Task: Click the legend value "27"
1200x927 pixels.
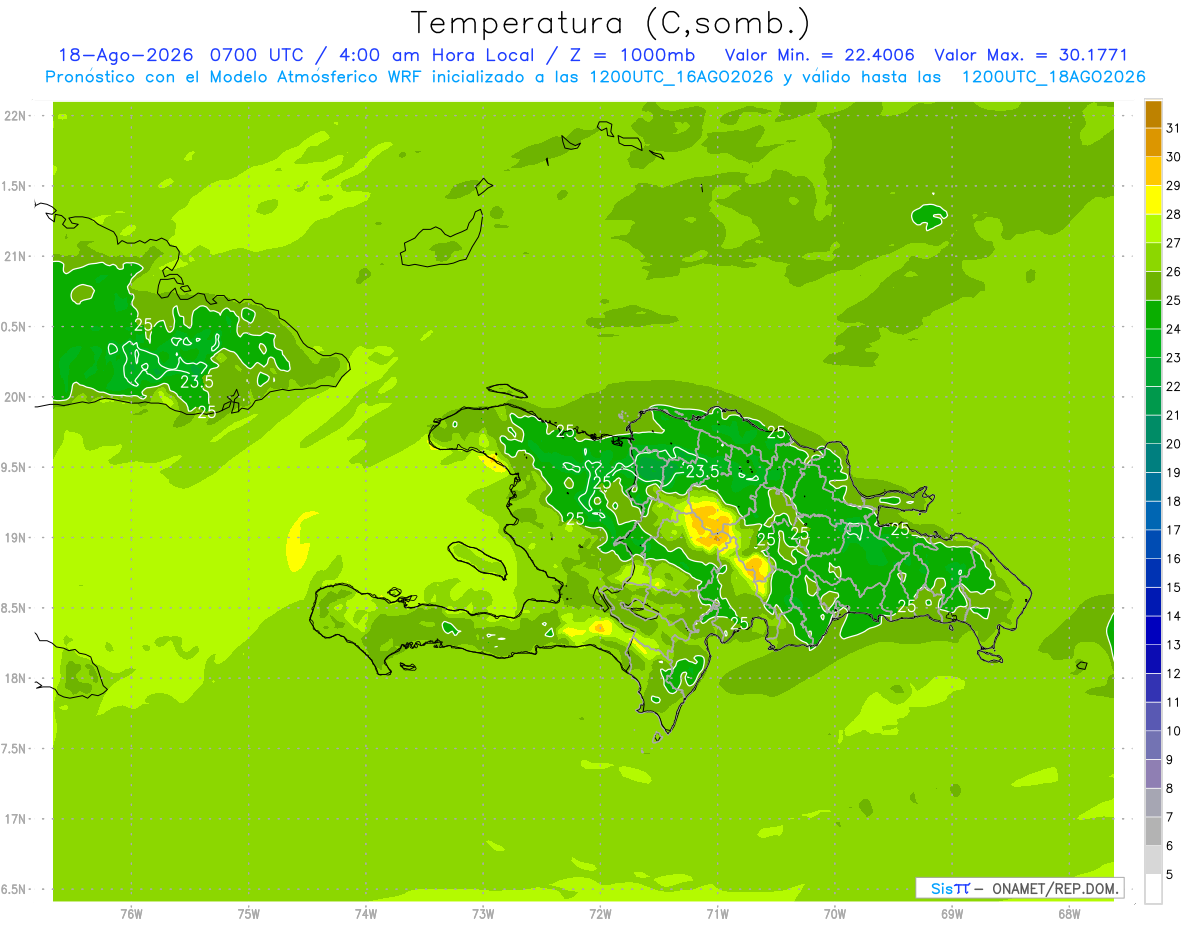Action: 1174,243
